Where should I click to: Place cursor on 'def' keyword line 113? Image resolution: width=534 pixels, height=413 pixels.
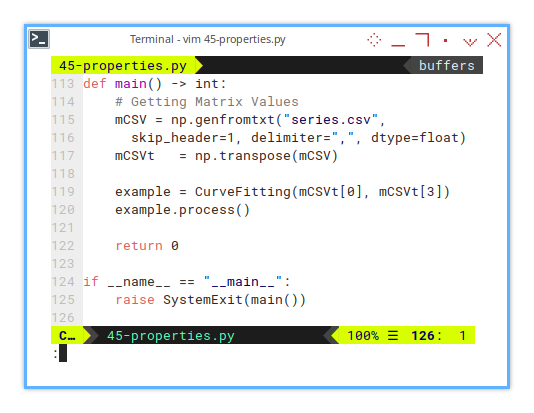tap(95, 84)
